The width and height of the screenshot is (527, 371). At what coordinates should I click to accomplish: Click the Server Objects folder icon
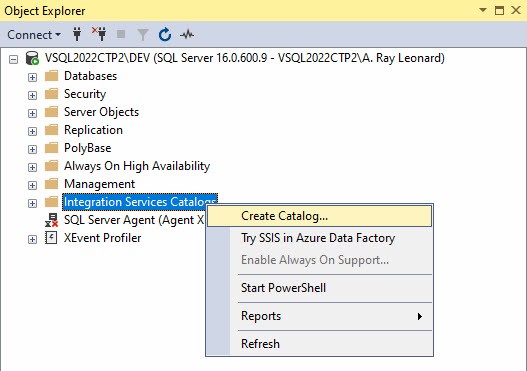click(x=51, y=112)
